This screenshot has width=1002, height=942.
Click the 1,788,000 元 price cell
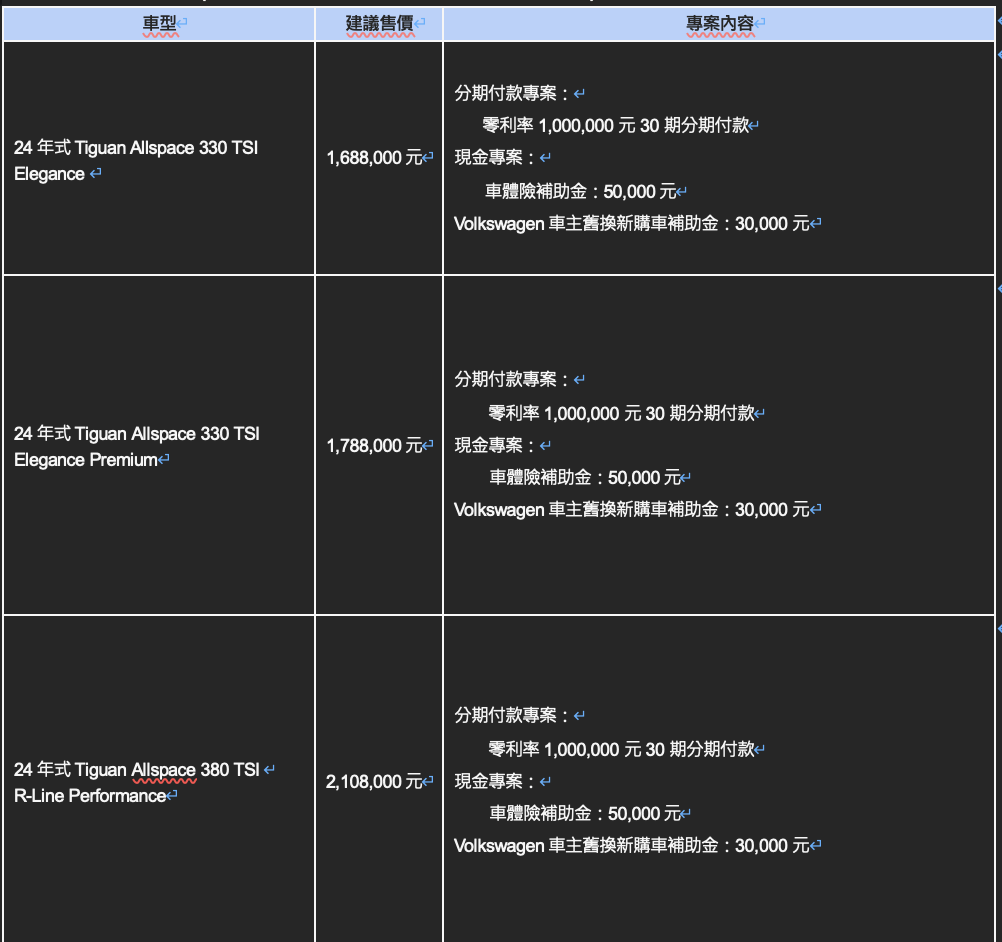point(375,445)
